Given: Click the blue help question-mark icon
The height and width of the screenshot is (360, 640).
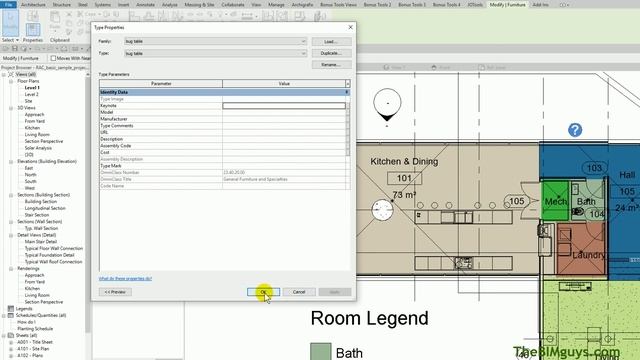Looking at the screenshot, I should pos(575,130).
